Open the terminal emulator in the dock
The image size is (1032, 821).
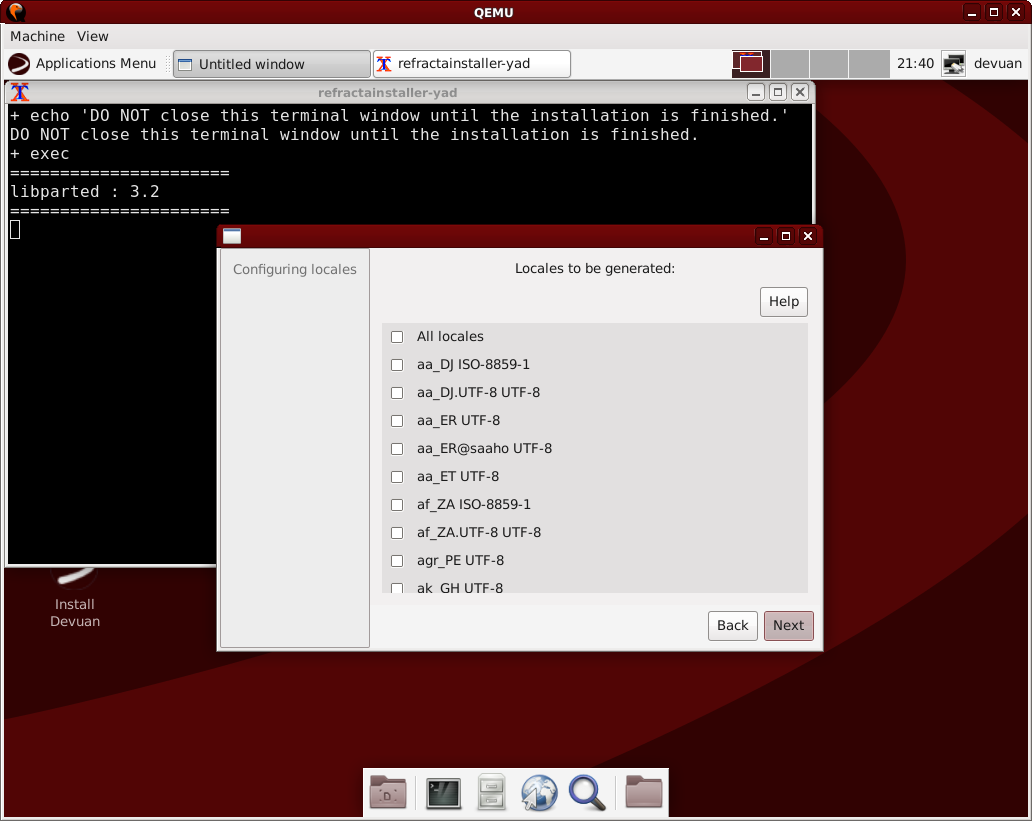point(443,792)
